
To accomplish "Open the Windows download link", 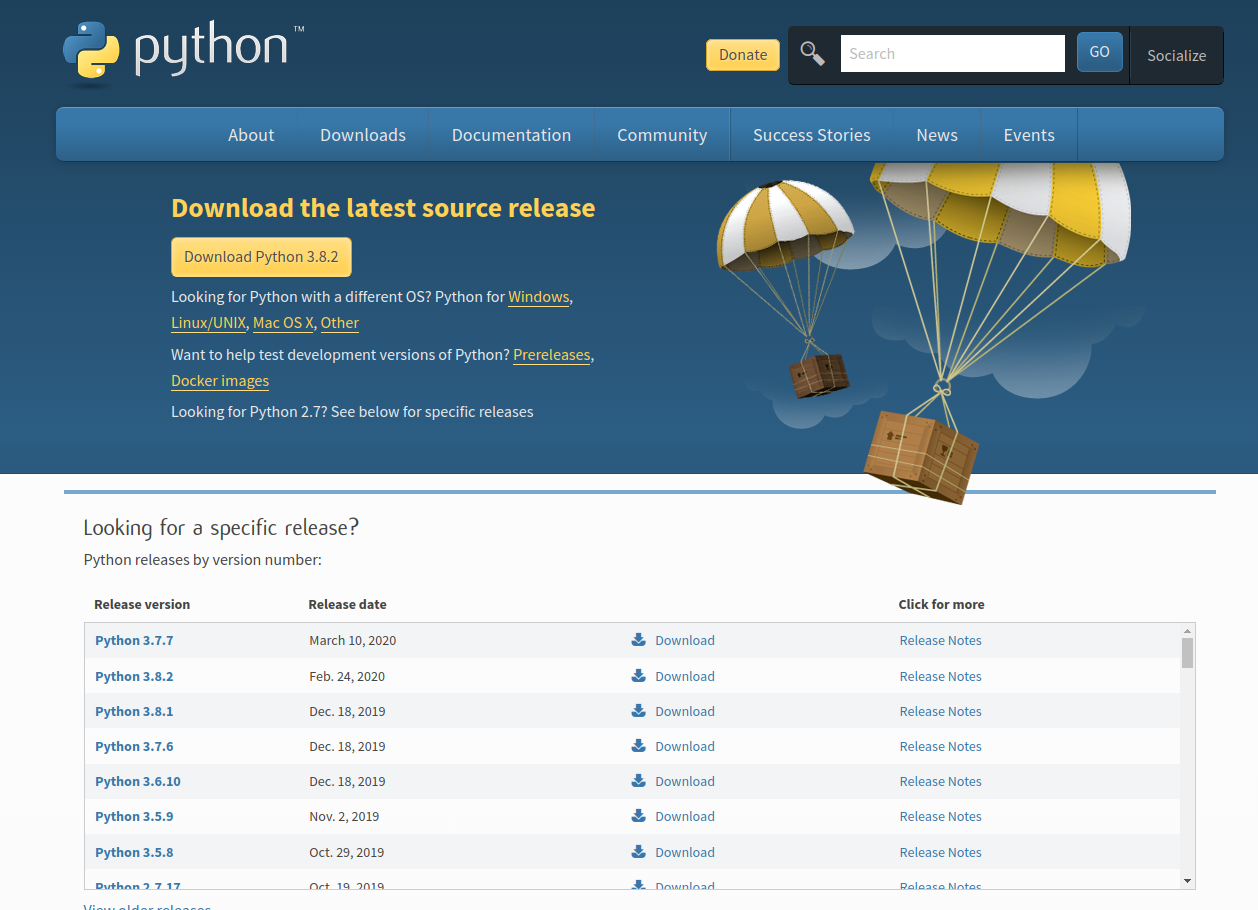I will [x=539, y=297].
